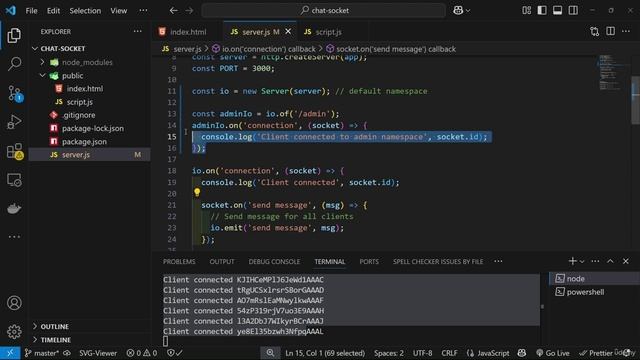Viewport: 640px width, 360px height.
Task: Click the VS Code logo icon
Action: pyautogui.click(x=11, y=10)
